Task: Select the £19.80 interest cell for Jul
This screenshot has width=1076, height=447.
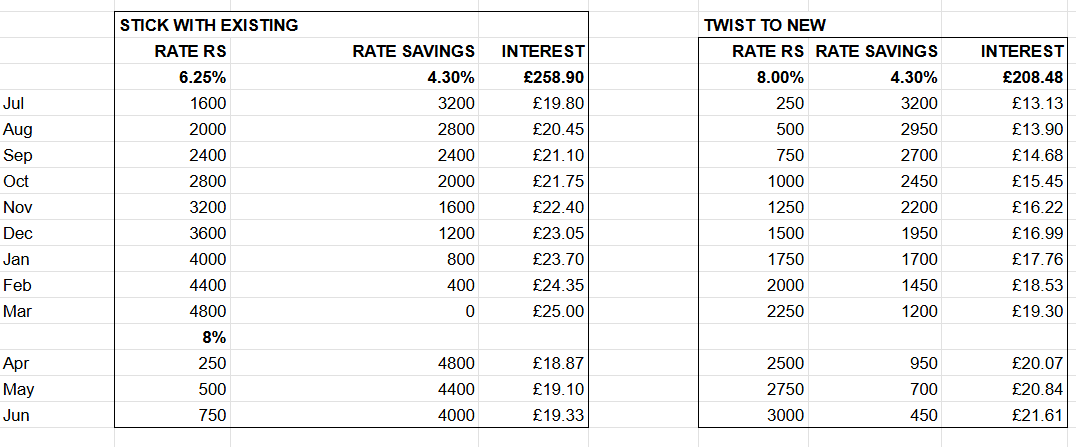Action: tap(559, 104)
